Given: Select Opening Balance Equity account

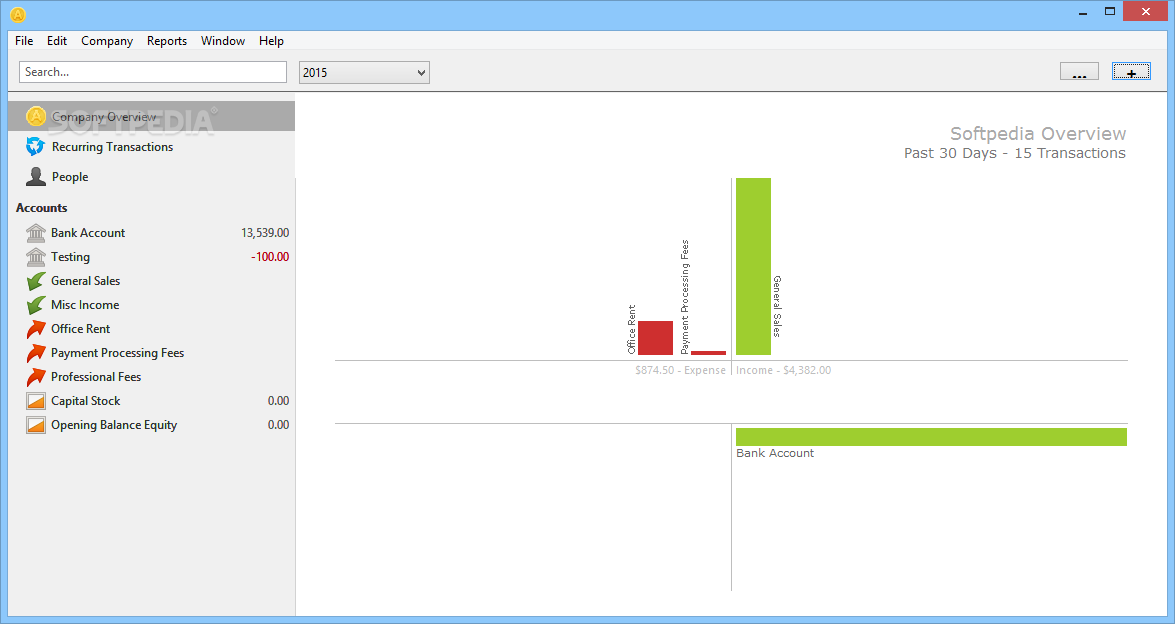Looking at the screenshot, I should pyautogui.click(x=151, y=425).
